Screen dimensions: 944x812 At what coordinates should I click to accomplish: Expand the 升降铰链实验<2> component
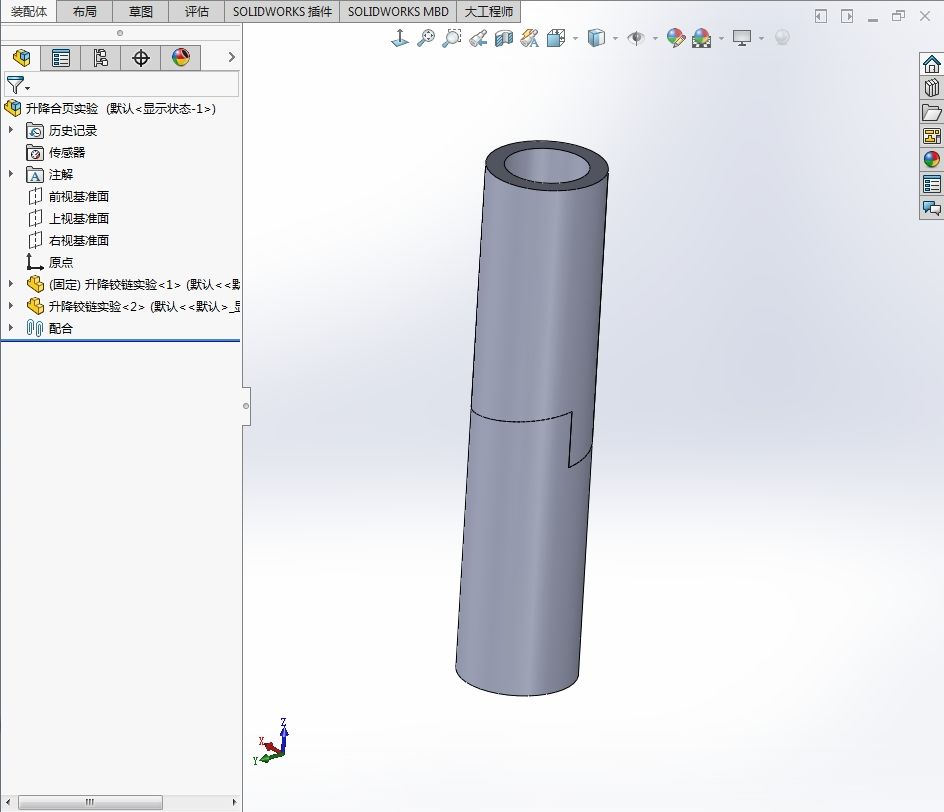(11, 306)
